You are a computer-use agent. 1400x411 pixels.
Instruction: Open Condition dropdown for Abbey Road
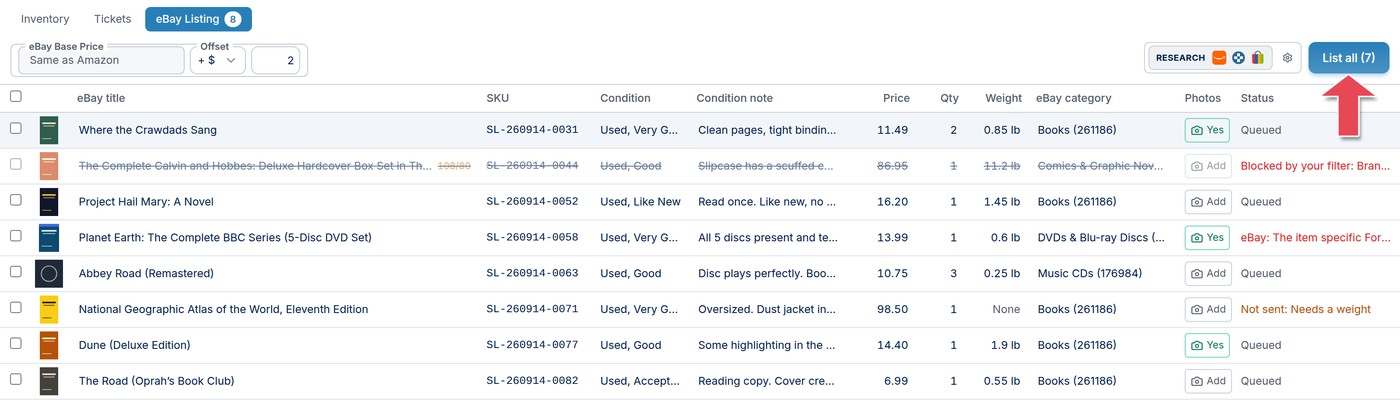pyautogui.click(x=630, y=274)
